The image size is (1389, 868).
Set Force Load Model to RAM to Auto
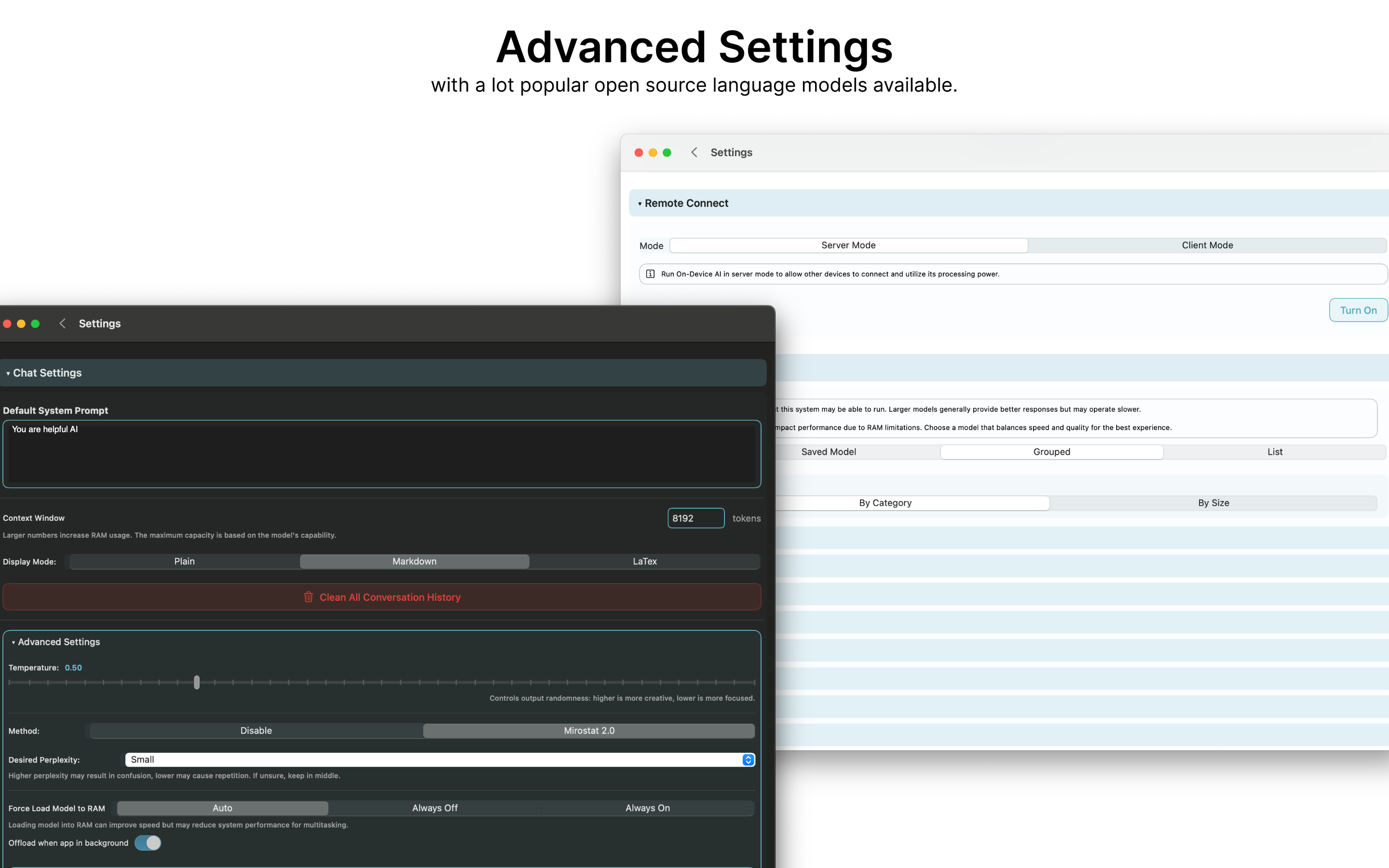(x=223, y=808)
